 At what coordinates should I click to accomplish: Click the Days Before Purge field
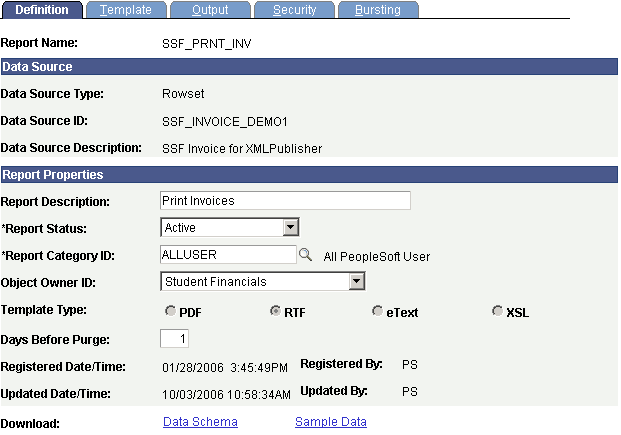[174, 338]
